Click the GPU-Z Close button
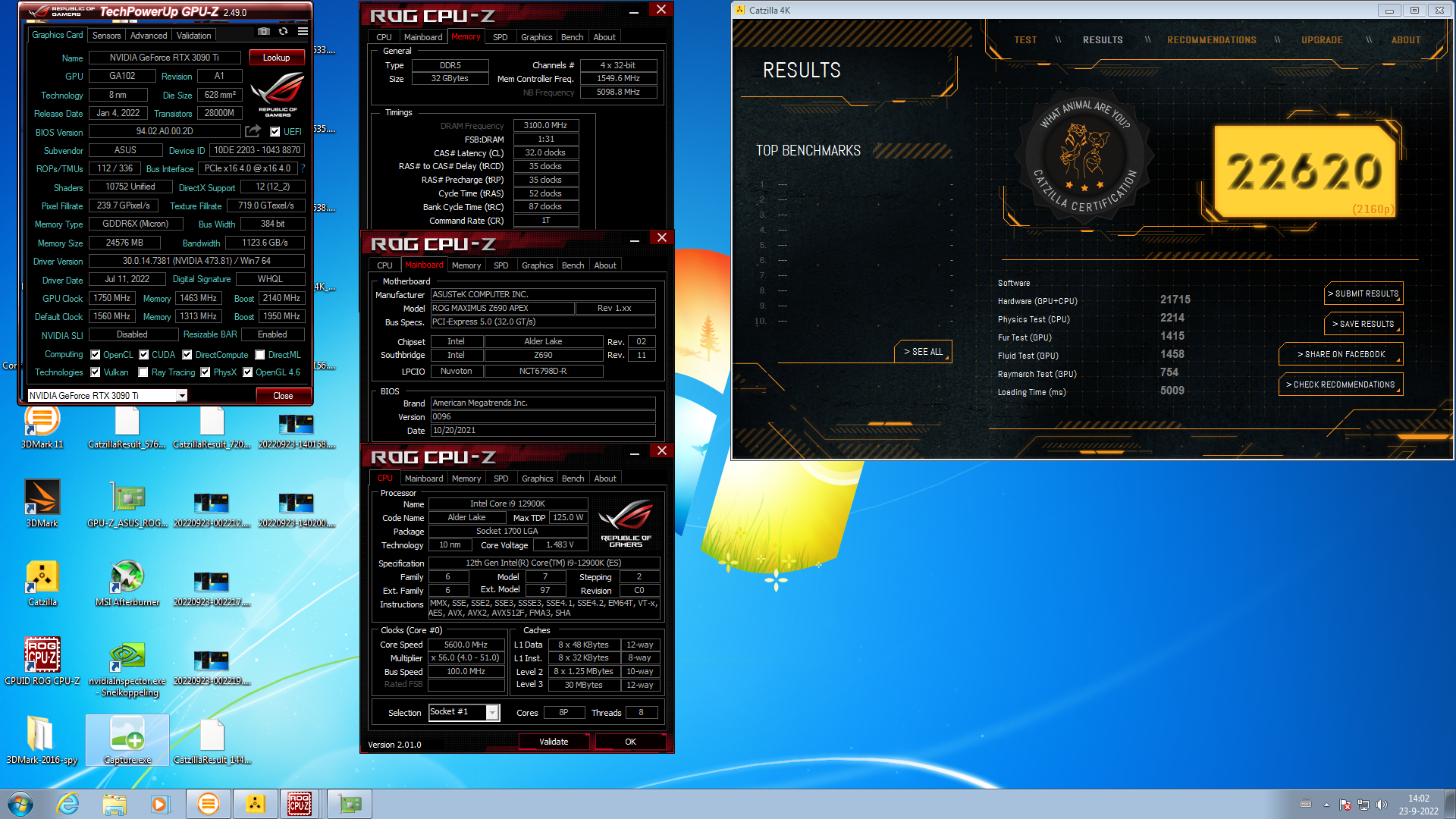The width and height of the screenshot is (1456, 819). click(x=283, y=396)
